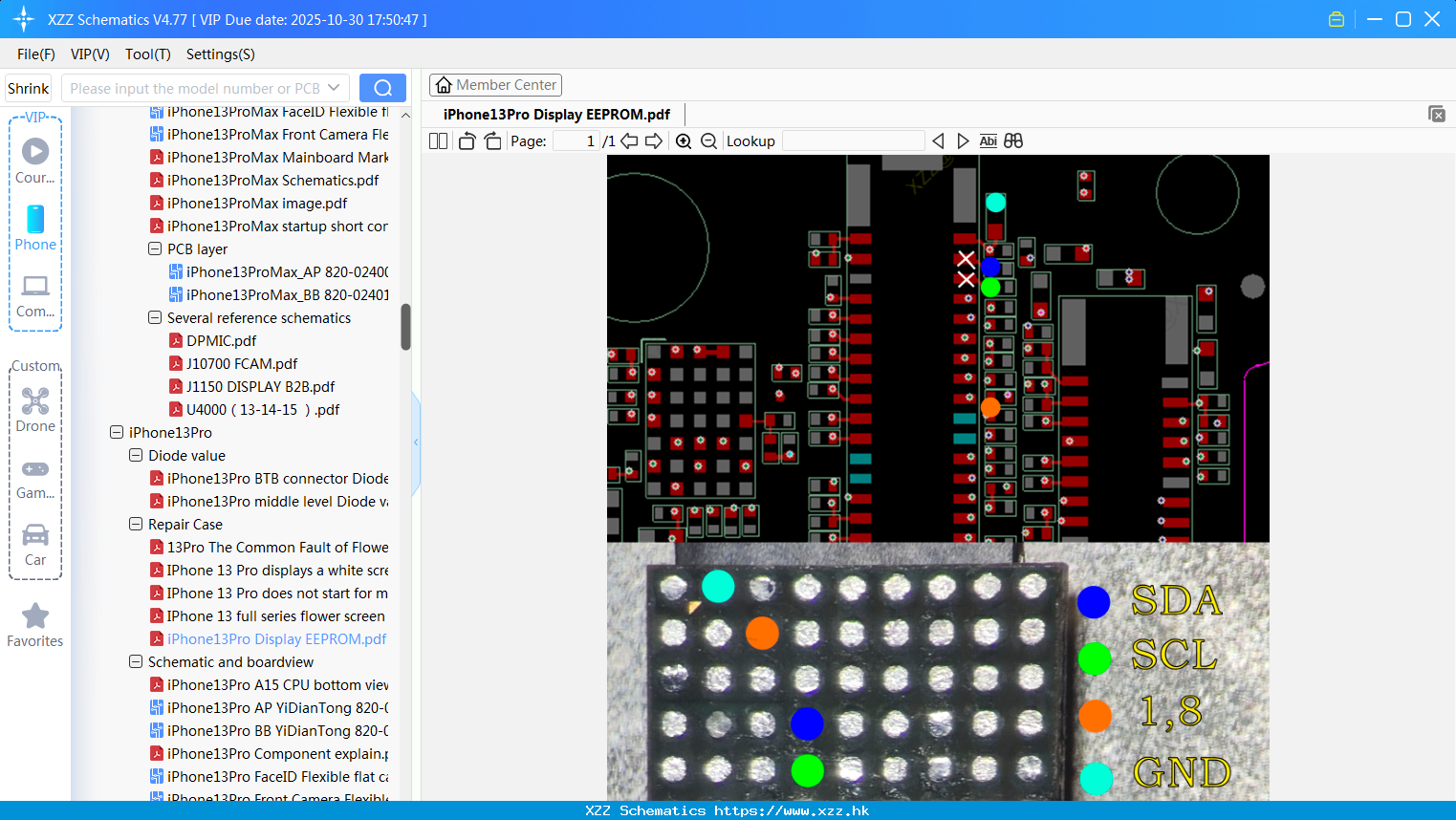Open XZZ website link in status bar

tap(792, 810)
